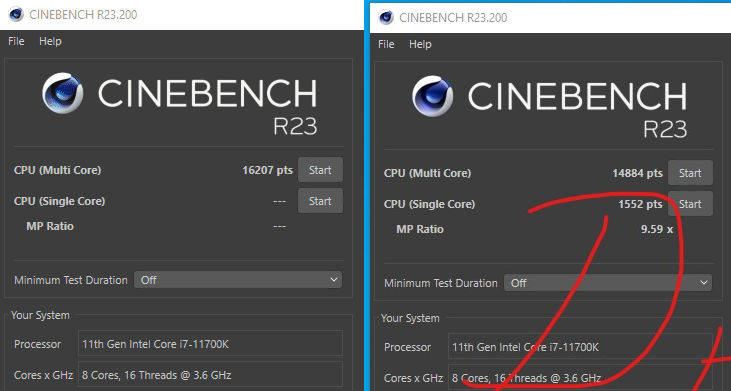The width and height of the screenshot is (731, 391).
Task: Click CPU (Single Core) label in right window
Action: (429, 204)
